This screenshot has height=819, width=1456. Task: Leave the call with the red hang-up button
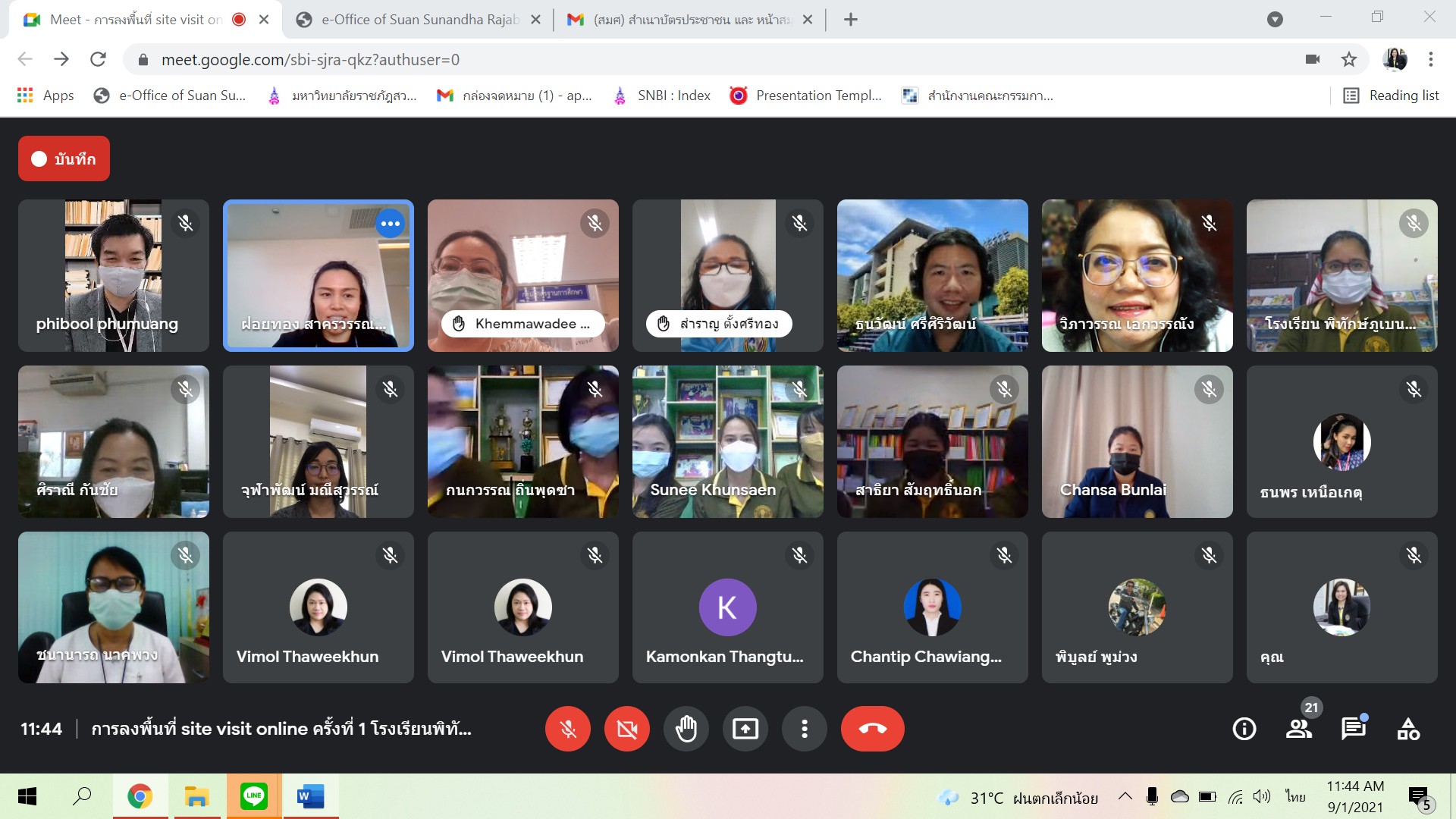point(872,729)
